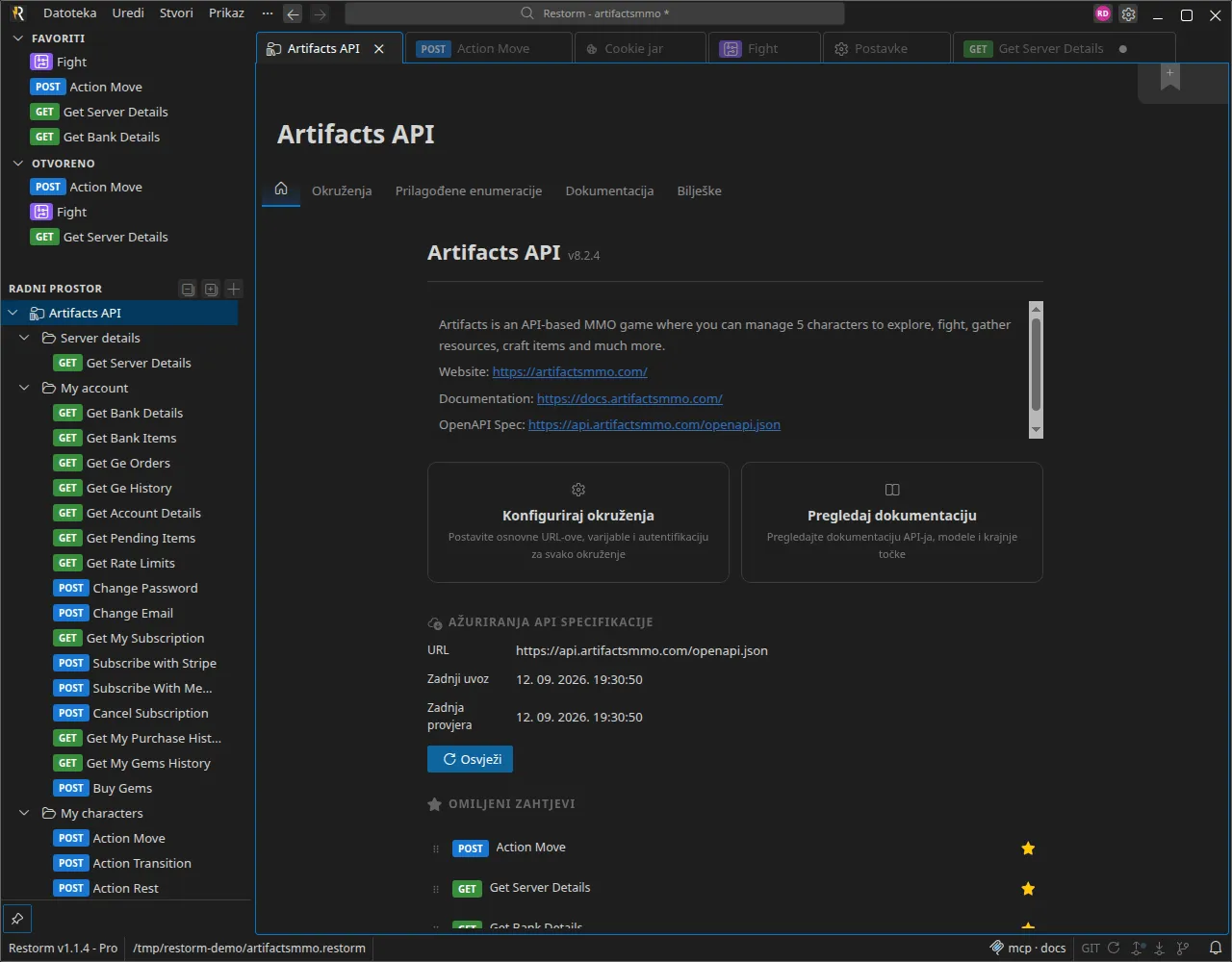
Task: Go back with the left arrow
Action: 294,13
